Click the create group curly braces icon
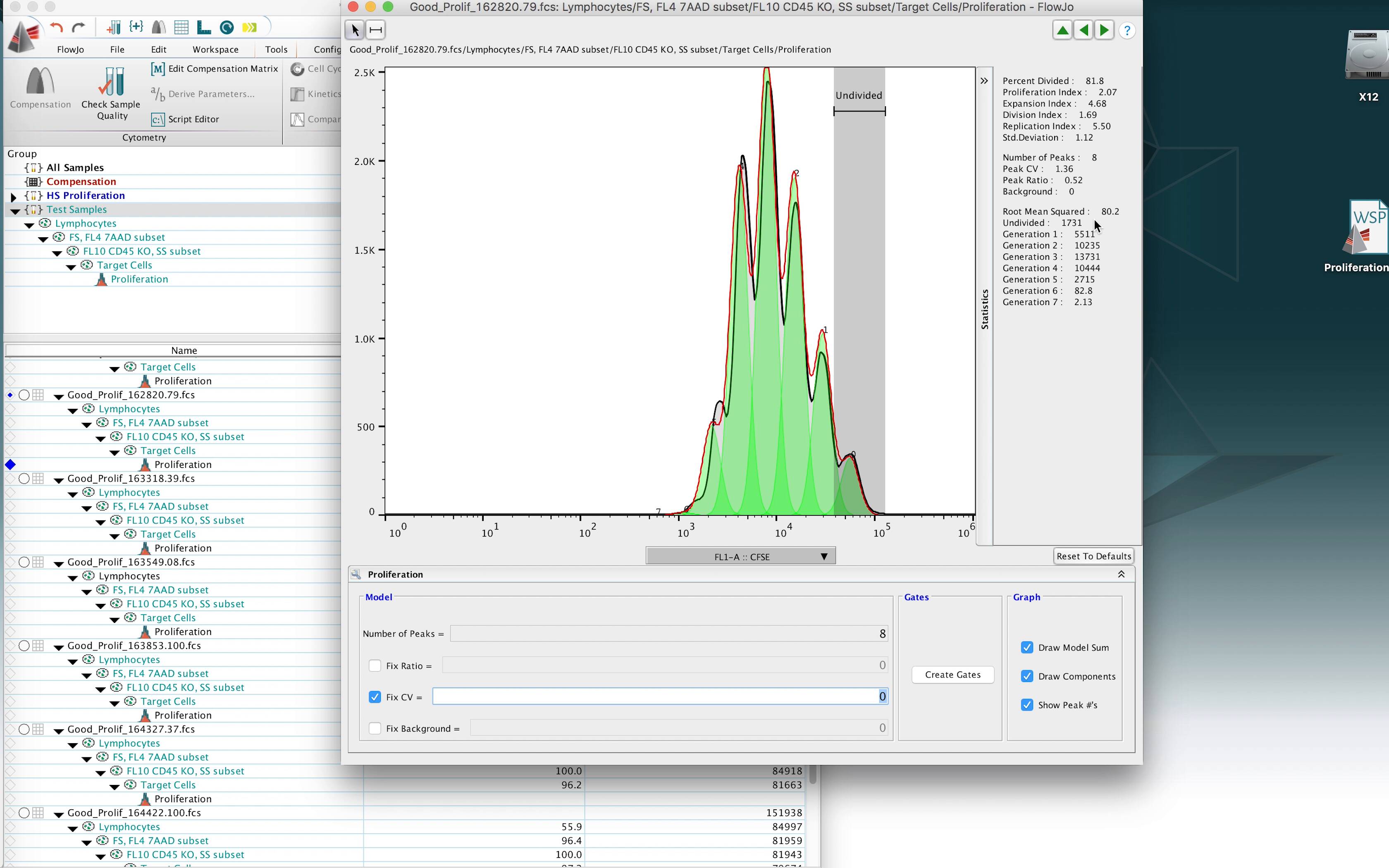The height and width of the screenshot is (868, 1389). point(136,27)
